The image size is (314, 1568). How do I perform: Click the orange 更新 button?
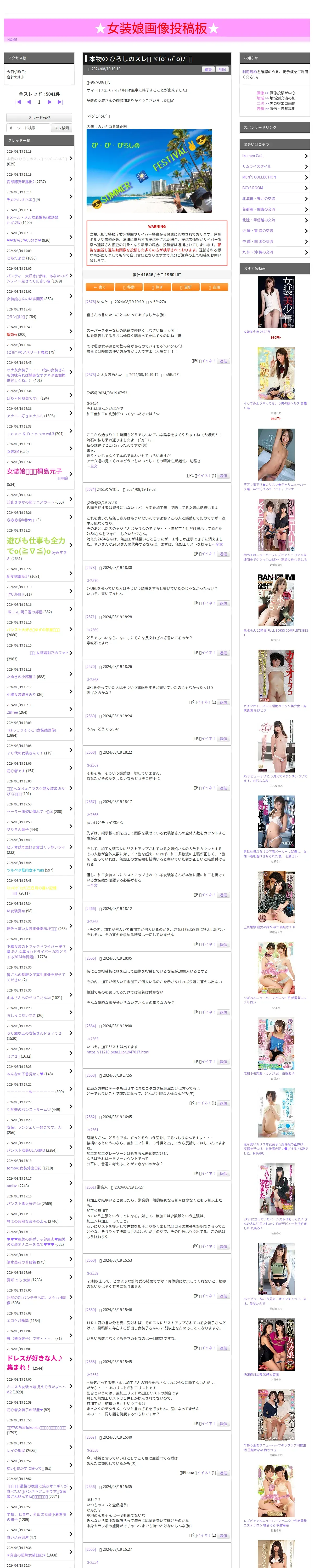coord(186,287)
